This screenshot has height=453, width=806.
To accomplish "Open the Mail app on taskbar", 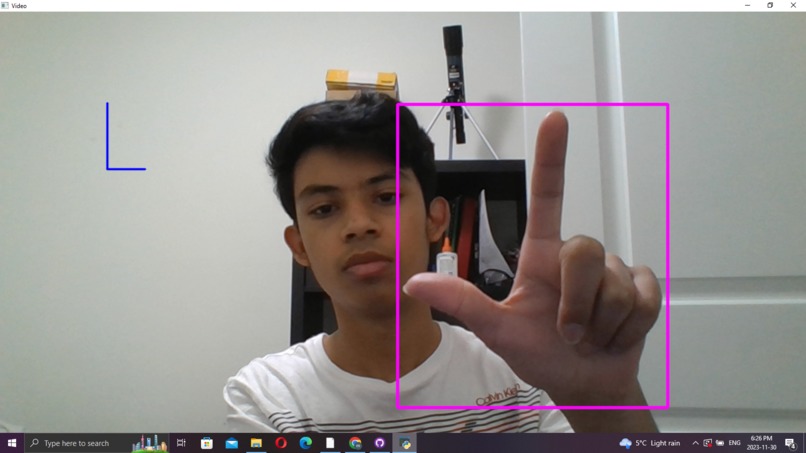I will (231, 443).
